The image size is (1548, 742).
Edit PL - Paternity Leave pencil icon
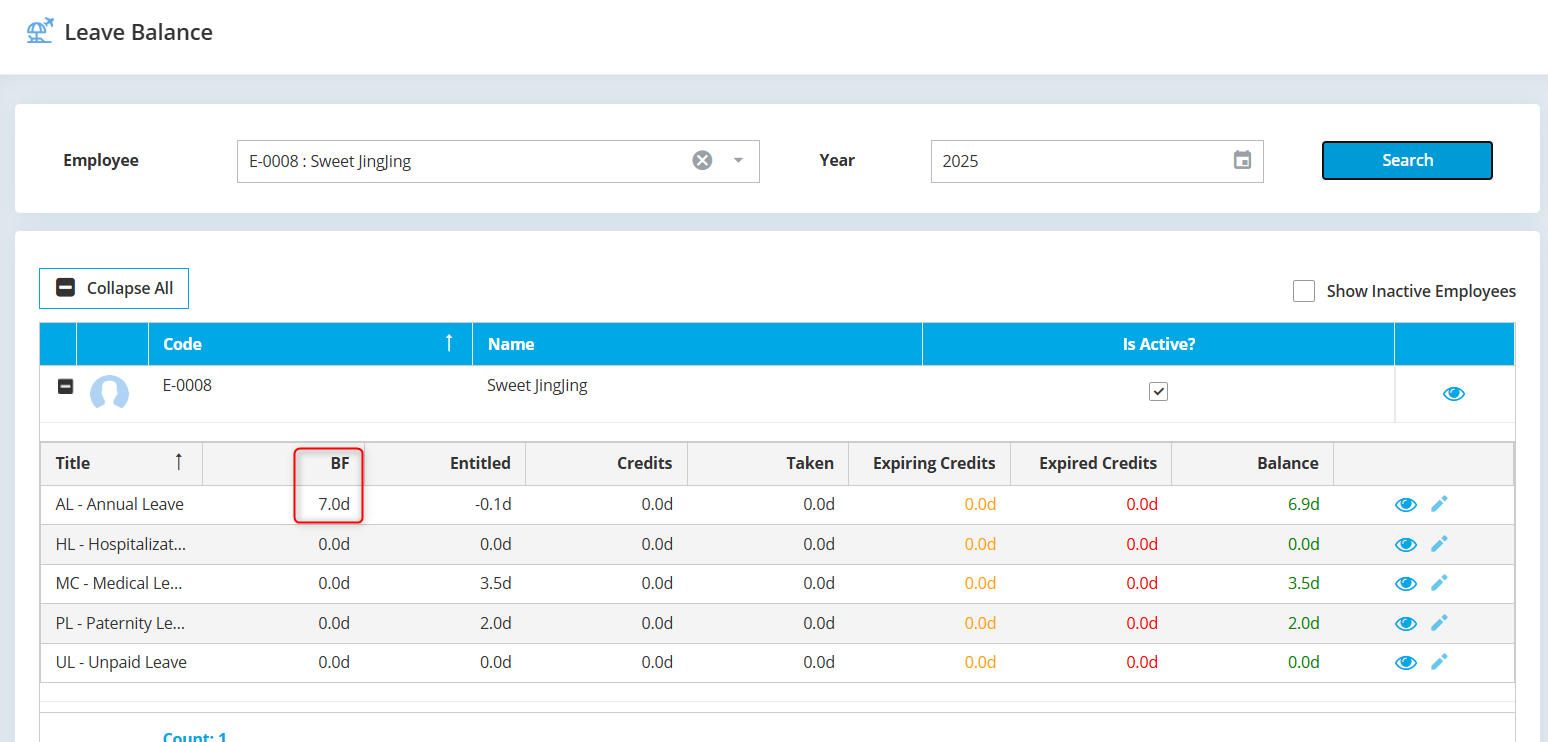[x=1439, y=623]
